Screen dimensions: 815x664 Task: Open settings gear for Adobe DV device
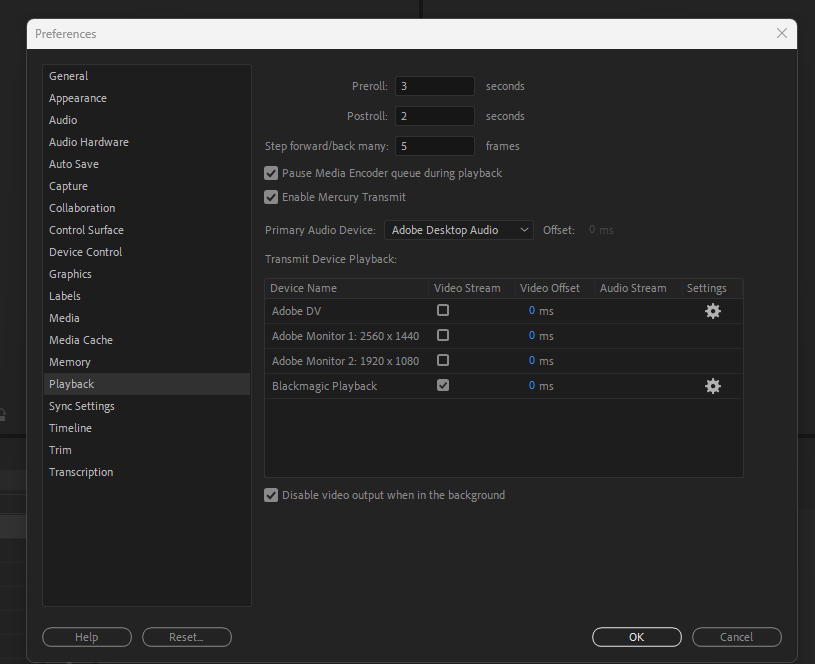[712, 311]
